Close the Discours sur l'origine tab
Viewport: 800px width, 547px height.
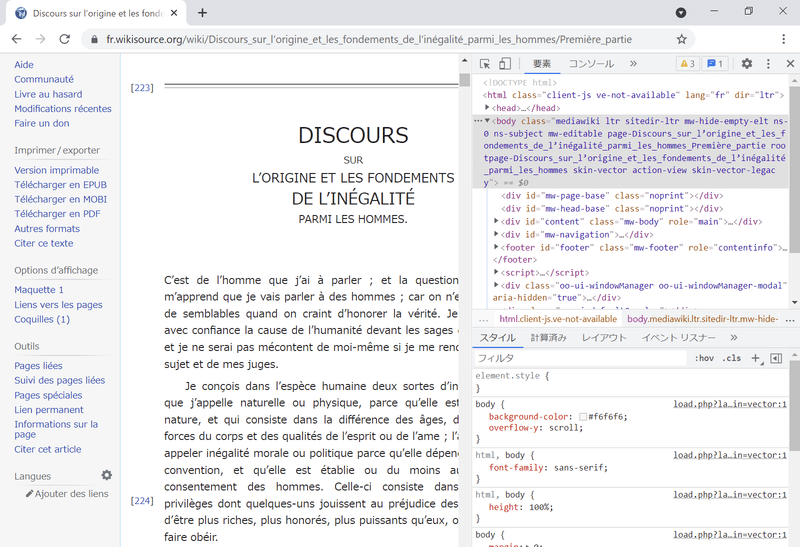point(174,13)
